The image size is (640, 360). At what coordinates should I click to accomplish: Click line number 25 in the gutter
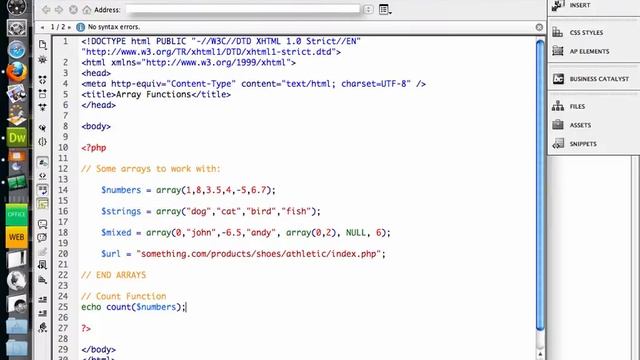(x=63, y=307)
